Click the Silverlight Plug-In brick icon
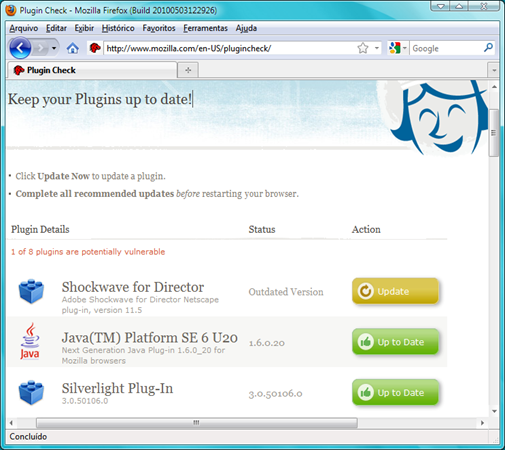This screenshot has width=505, height=450. click(x=31, y=392)
